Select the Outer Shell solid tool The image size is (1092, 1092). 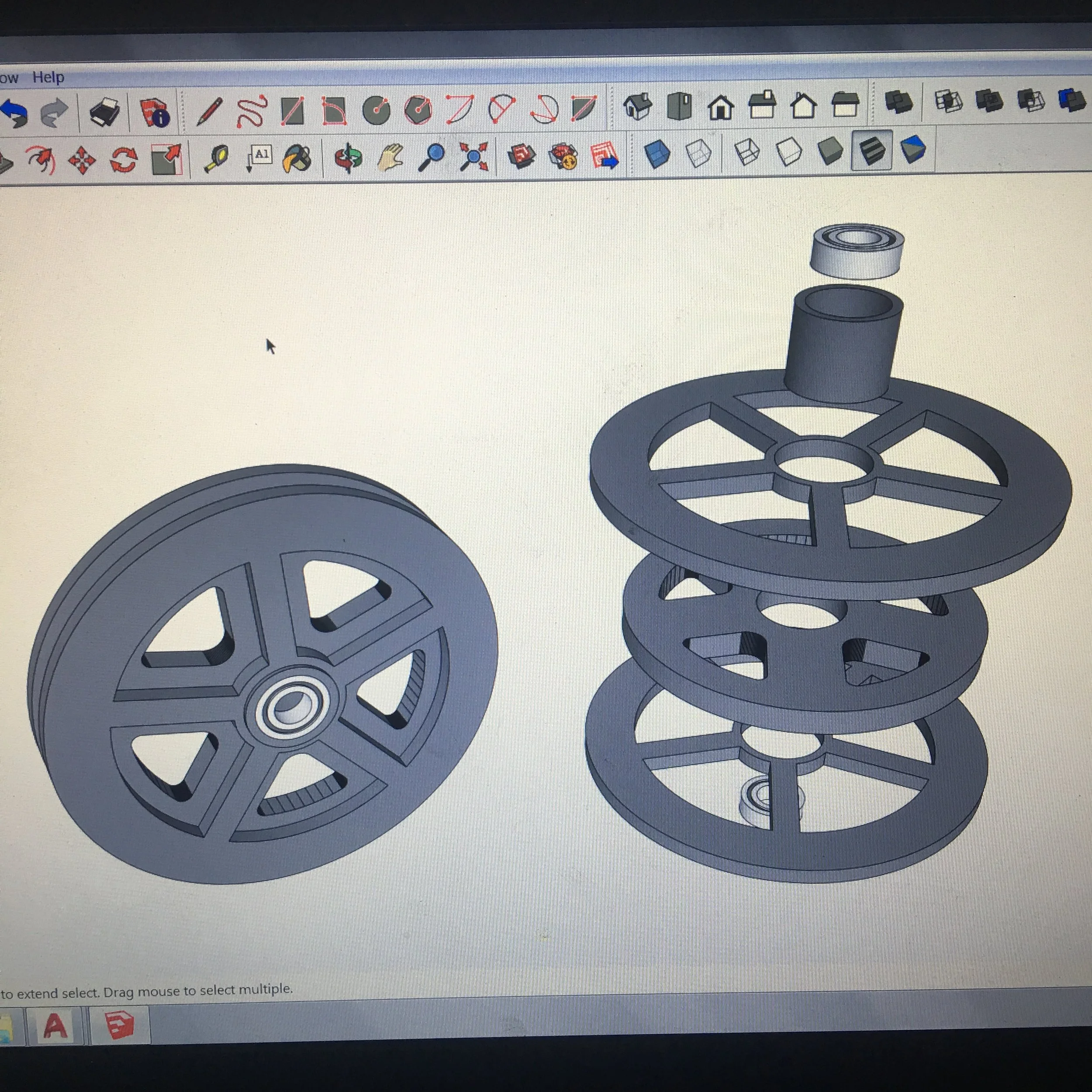[898, 102]
